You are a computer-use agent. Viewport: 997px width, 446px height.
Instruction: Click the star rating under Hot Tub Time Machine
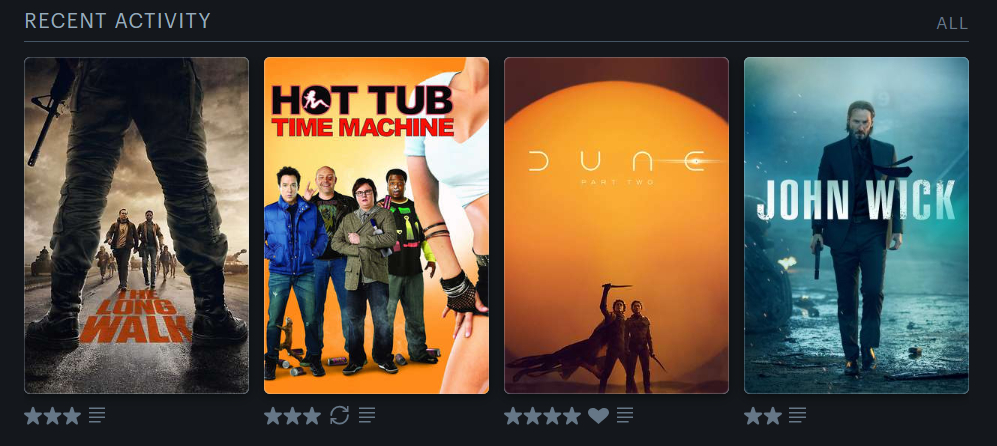coord(292,415)
